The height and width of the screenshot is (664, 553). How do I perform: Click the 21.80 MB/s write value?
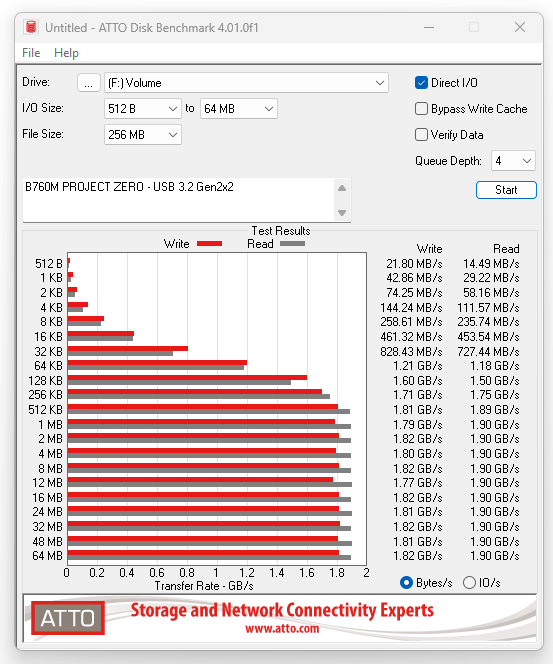pos(414,263)
